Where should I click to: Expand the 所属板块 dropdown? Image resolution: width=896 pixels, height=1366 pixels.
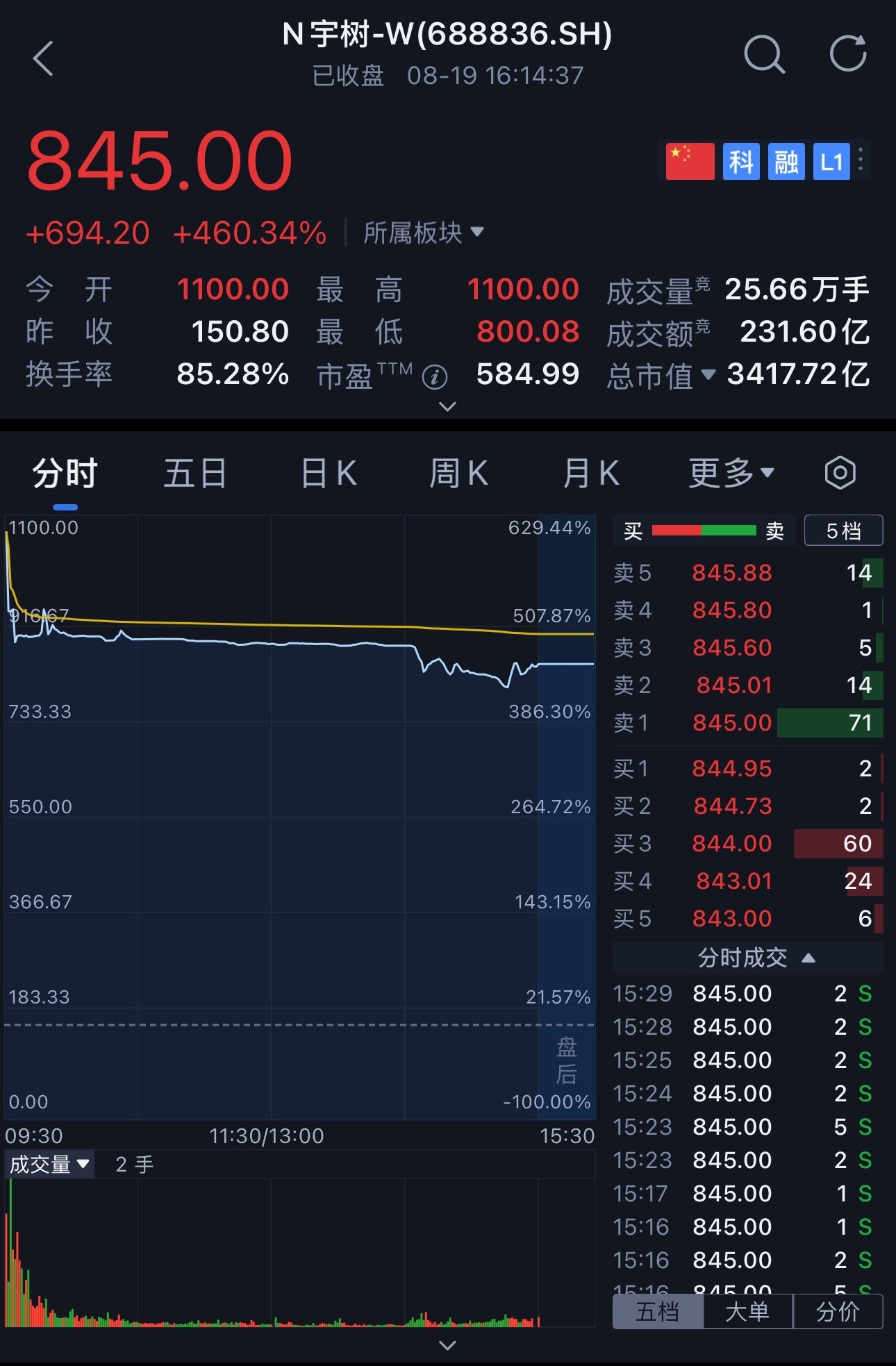pyautogui.click(x=424, y=233)
